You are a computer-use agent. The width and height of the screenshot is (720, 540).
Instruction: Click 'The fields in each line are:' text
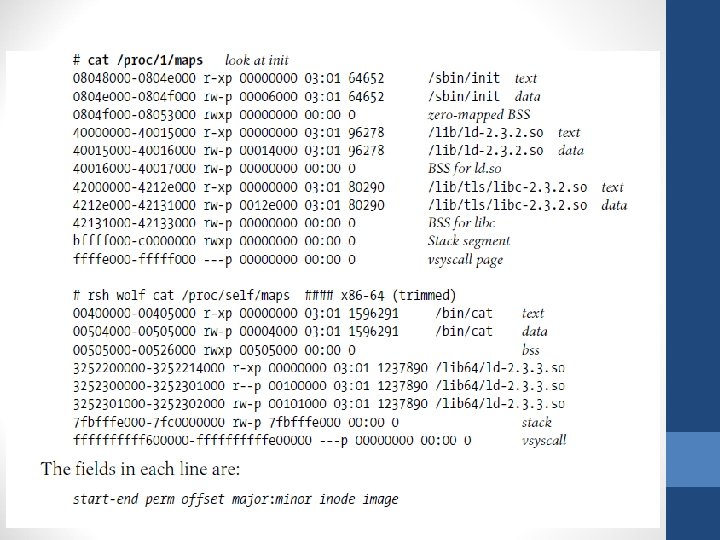(x=141, y=469)
